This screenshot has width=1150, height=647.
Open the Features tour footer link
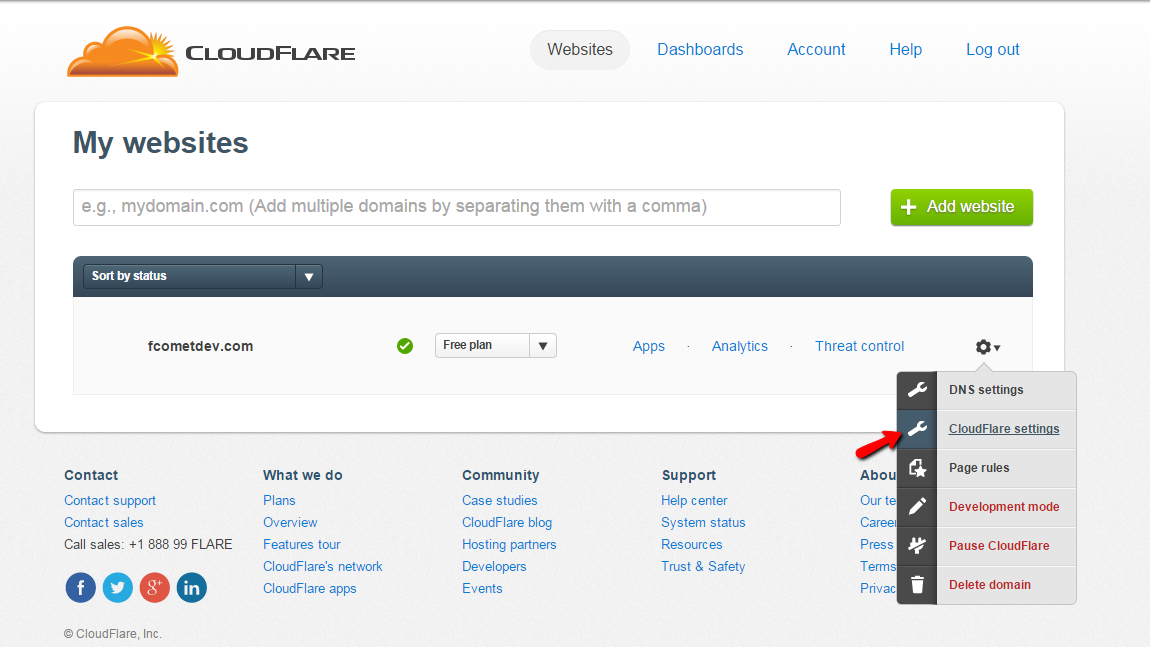pyautogui.click(x=302, y=544)
